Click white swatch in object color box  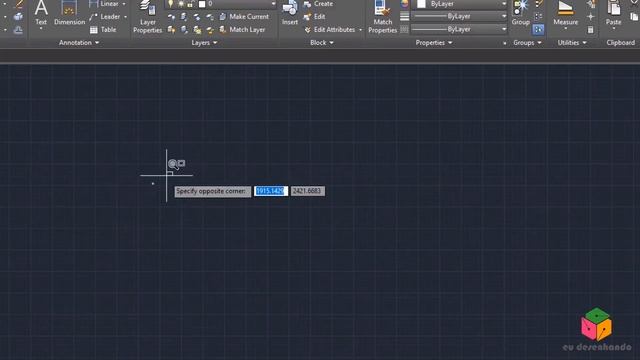click(421, 4)
